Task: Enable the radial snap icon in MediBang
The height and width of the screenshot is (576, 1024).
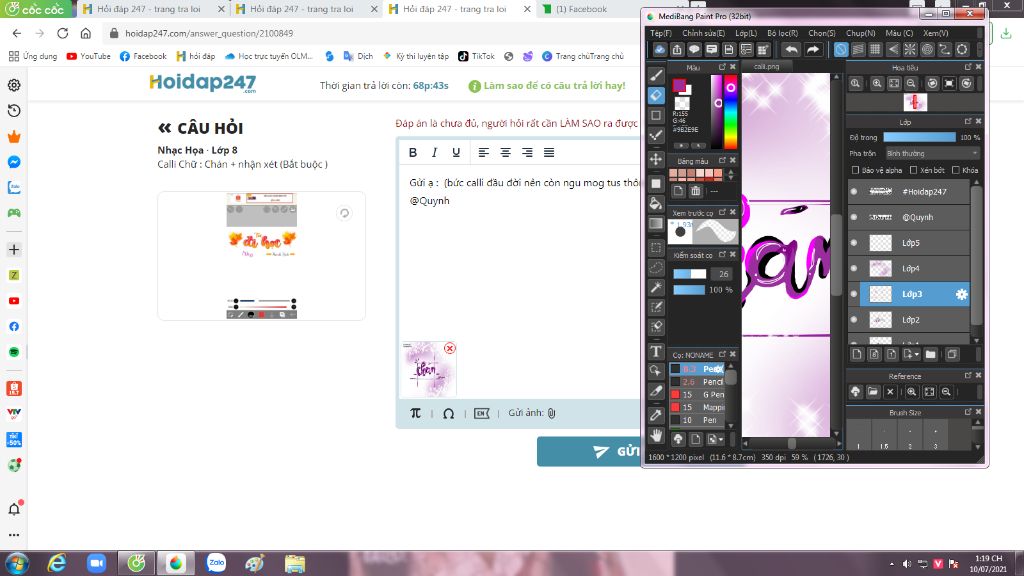Action: [910, 50]
